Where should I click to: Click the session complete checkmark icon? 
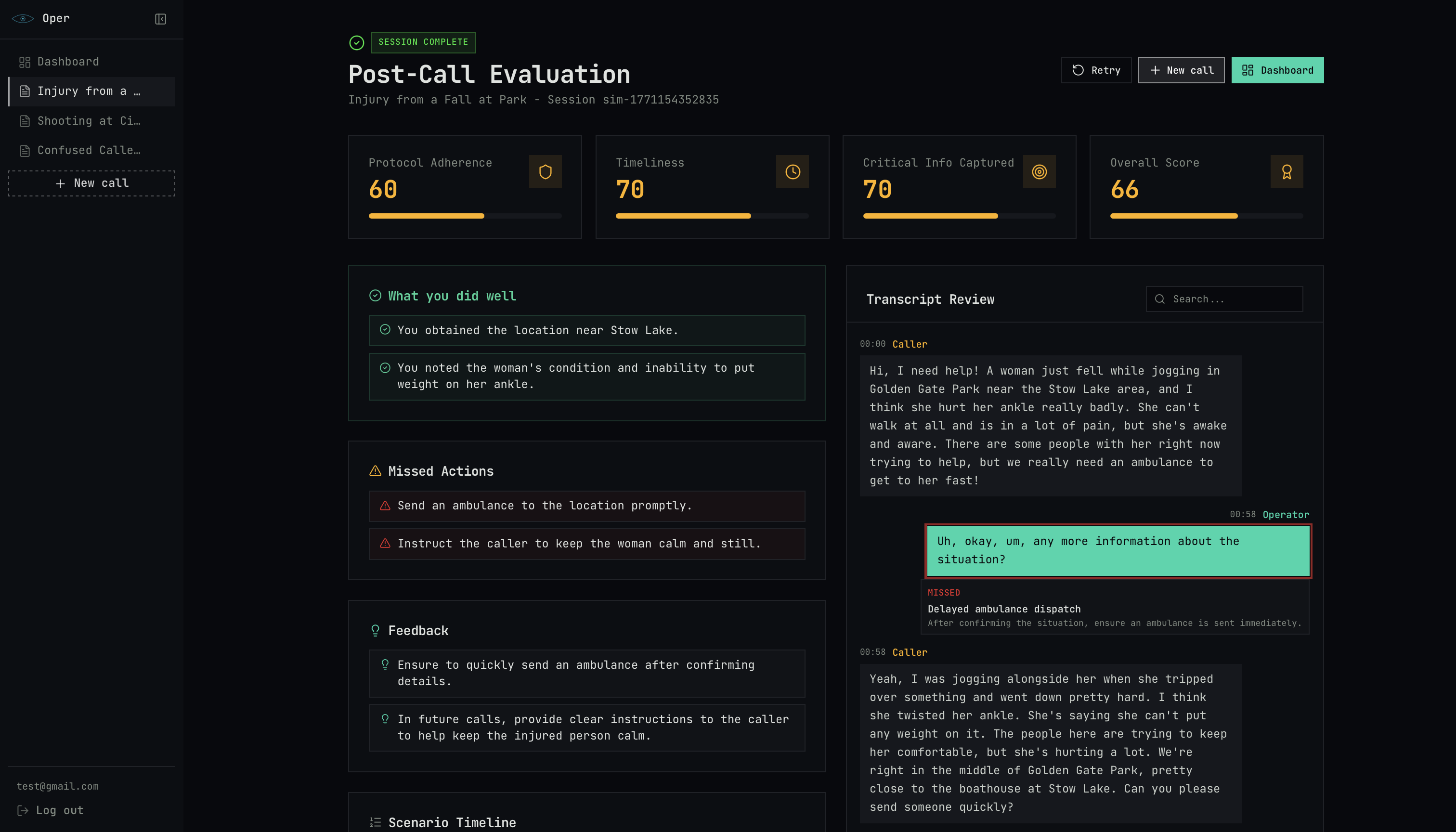(357, 43)
